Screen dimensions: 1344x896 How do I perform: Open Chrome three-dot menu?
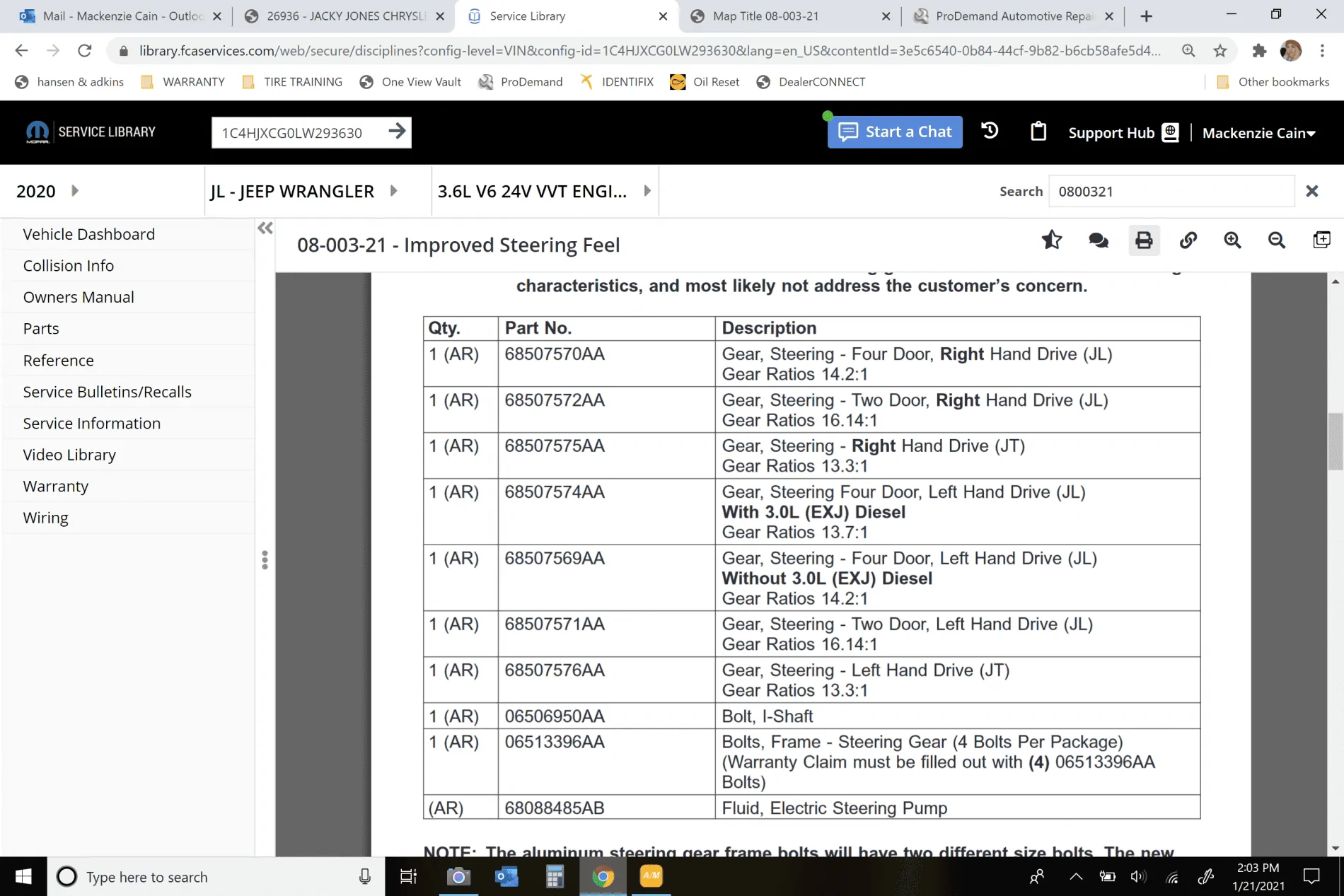pyautogui.click(x=1322, y=50)
